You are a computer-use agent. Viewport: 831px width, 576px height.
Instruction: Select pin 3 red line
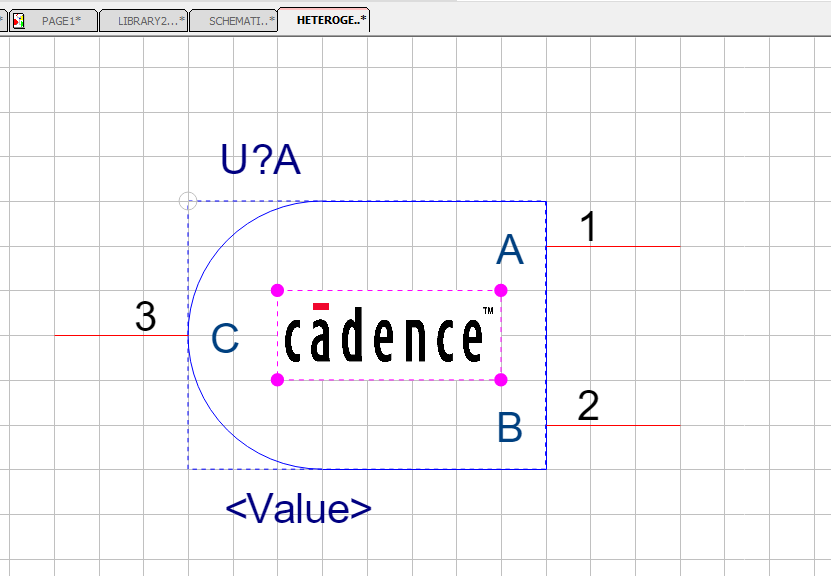(121, 335)
